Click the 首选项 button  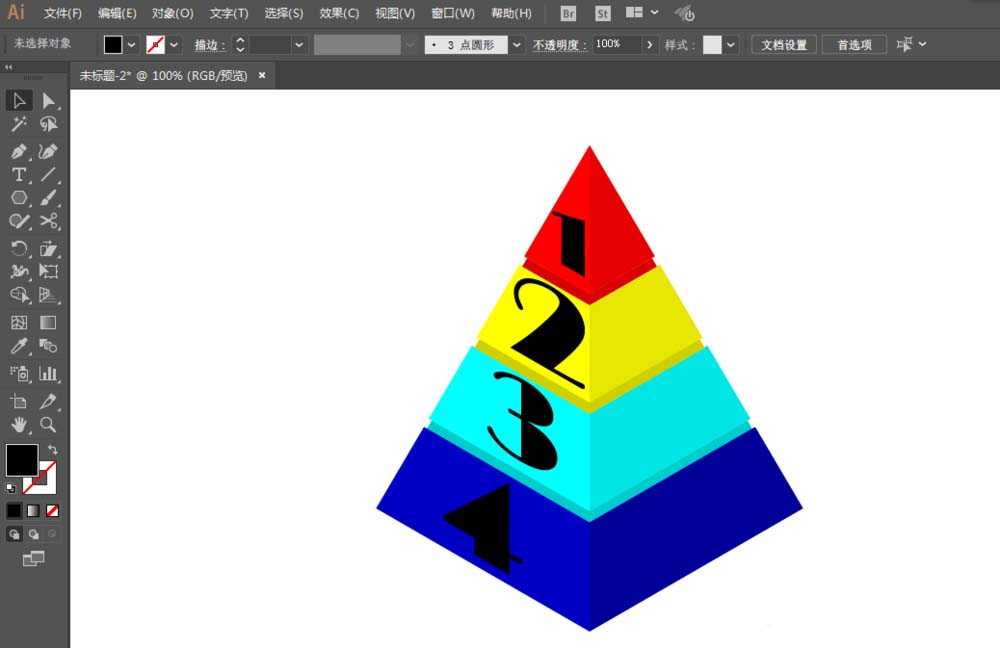[854, 45]
